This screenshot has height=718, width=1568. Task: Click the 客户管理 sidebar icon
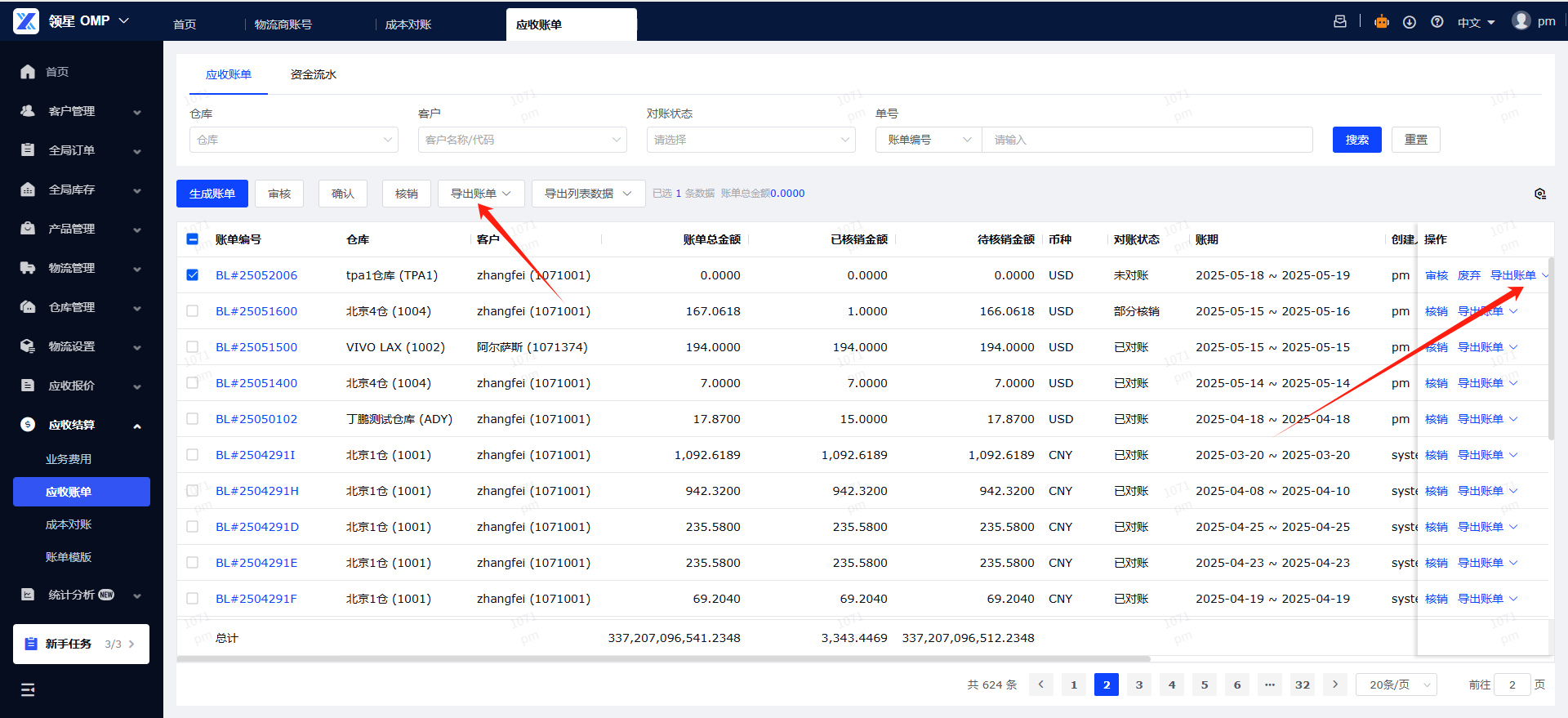(x=28, y=111)
